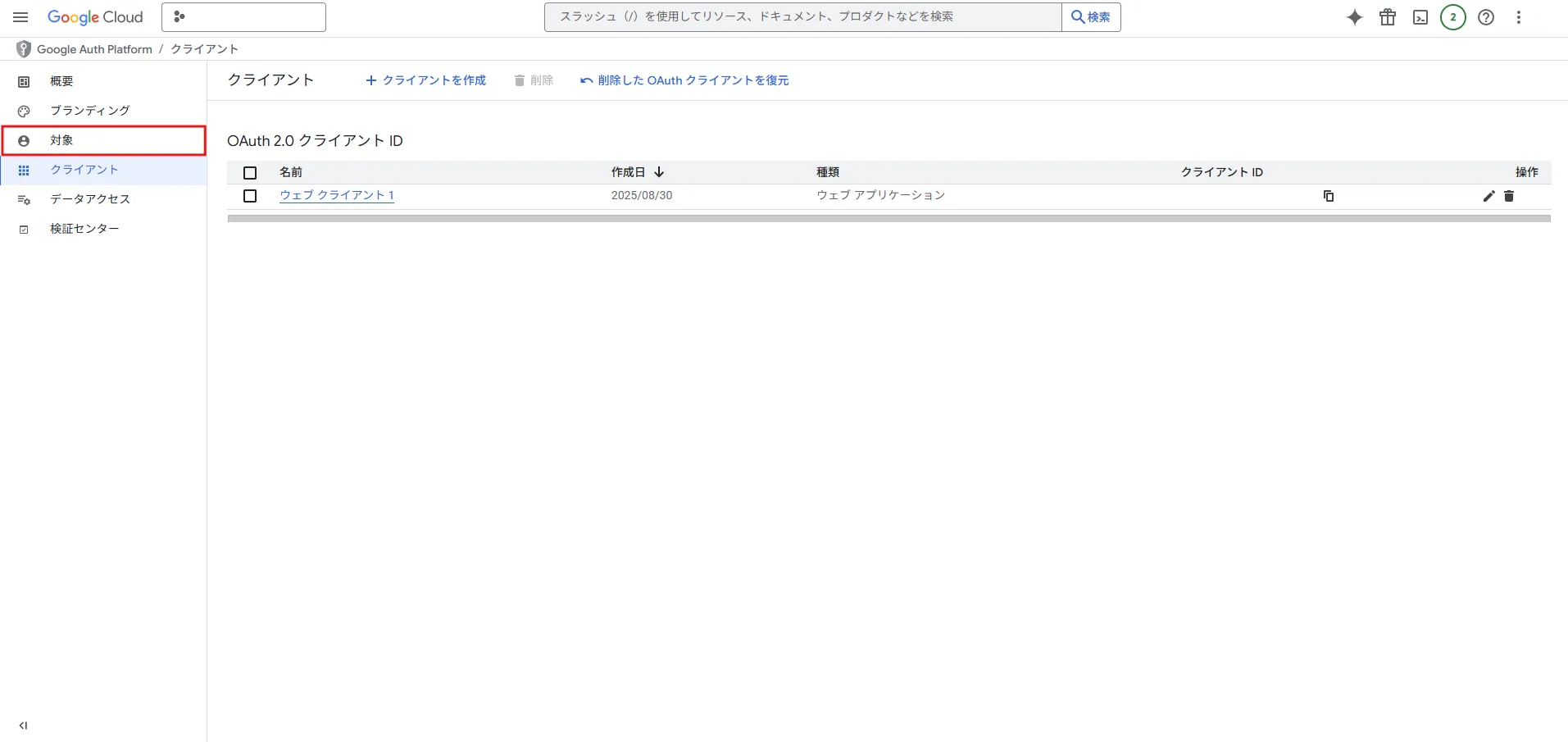Go to Google Auth Platform breadcrumb

[x=94, y=49]
